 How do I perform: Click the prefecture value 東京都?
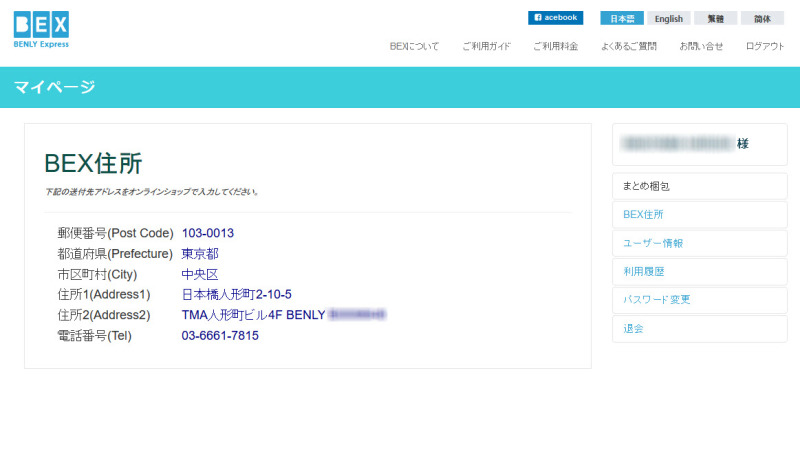200,254
